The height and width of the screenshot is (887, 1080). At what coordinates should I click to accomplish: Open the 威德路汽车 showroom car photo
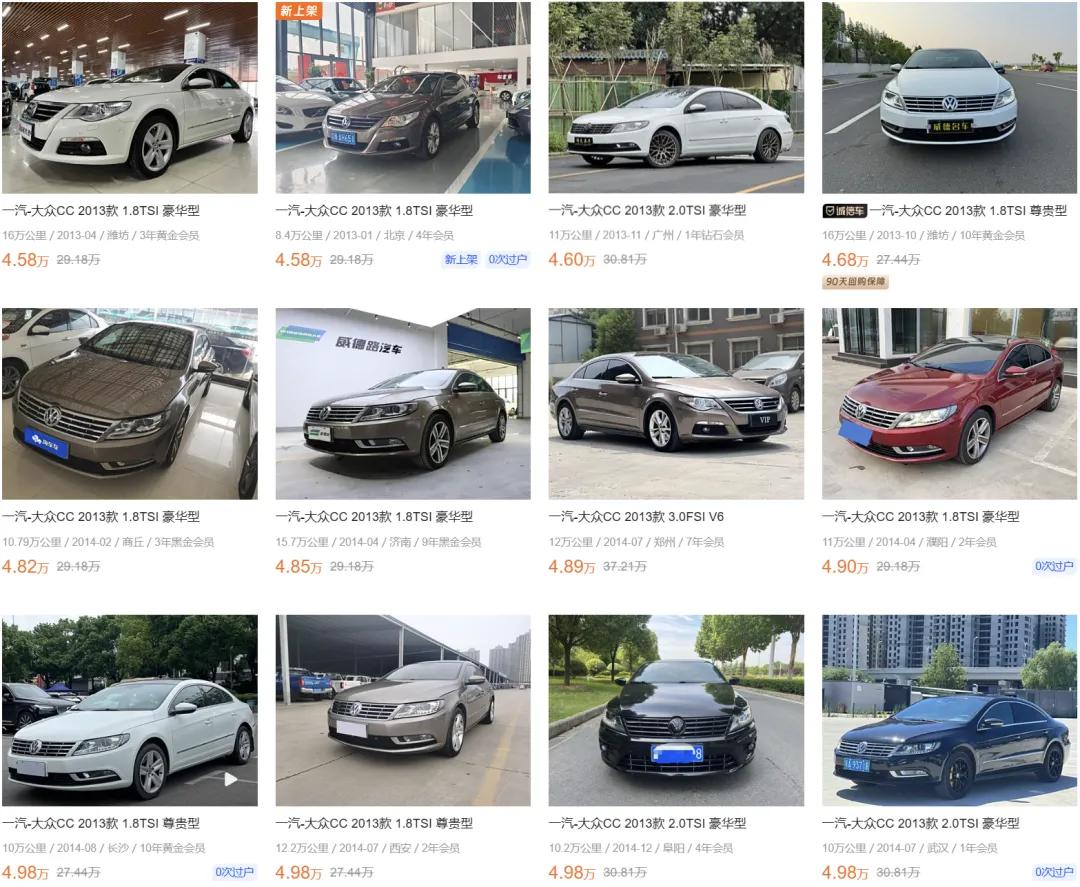[403, 404]
